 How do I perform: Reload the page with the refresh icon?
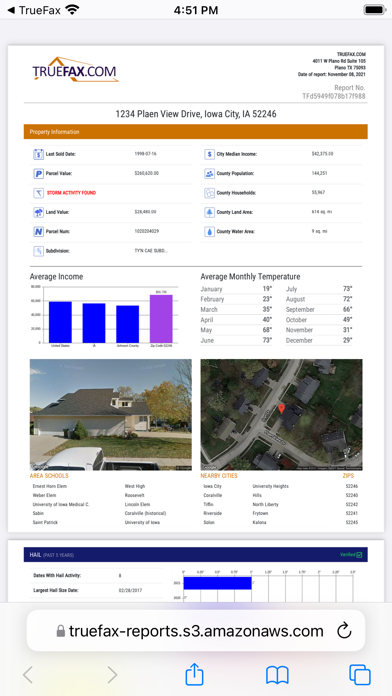point(344,631)
